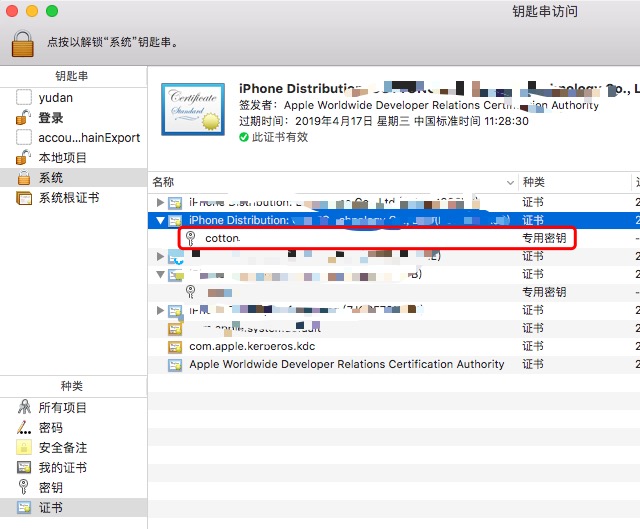Select the 系统 keychain
The image size is (640, 529).
tap(73, 178)
